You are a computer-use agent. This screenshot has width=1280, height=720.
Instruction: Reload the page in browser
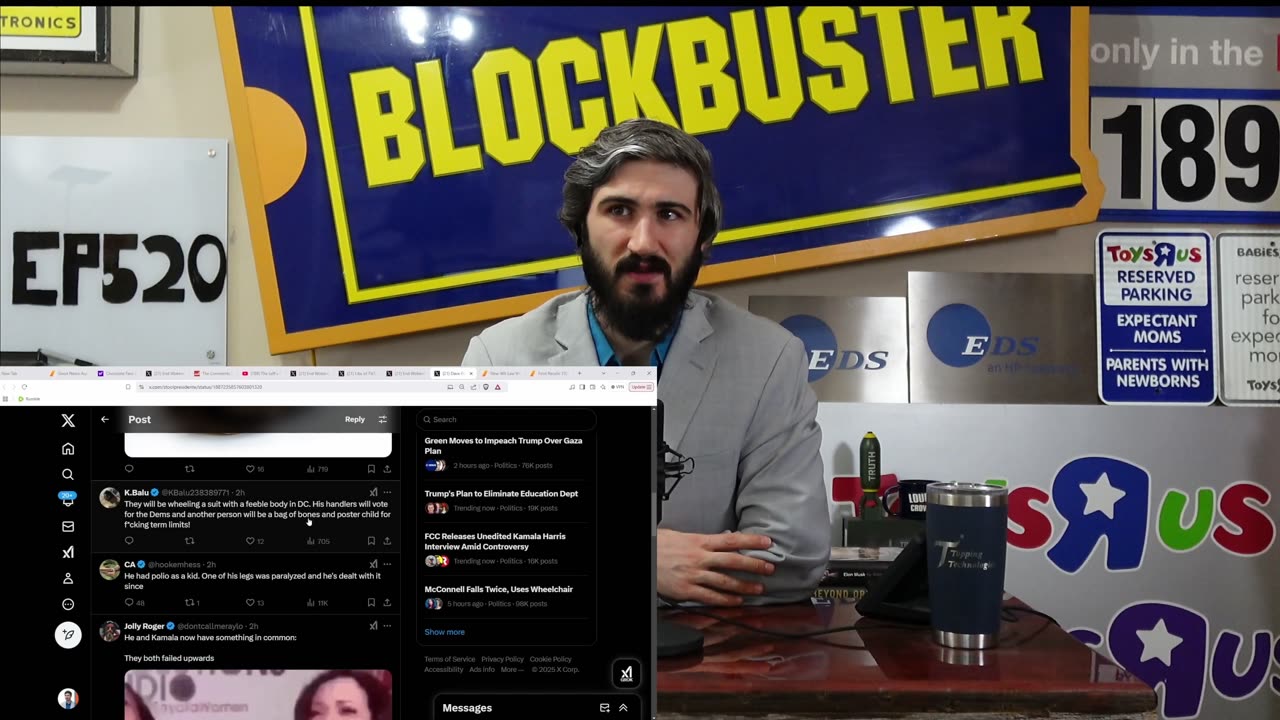point(24,387)
